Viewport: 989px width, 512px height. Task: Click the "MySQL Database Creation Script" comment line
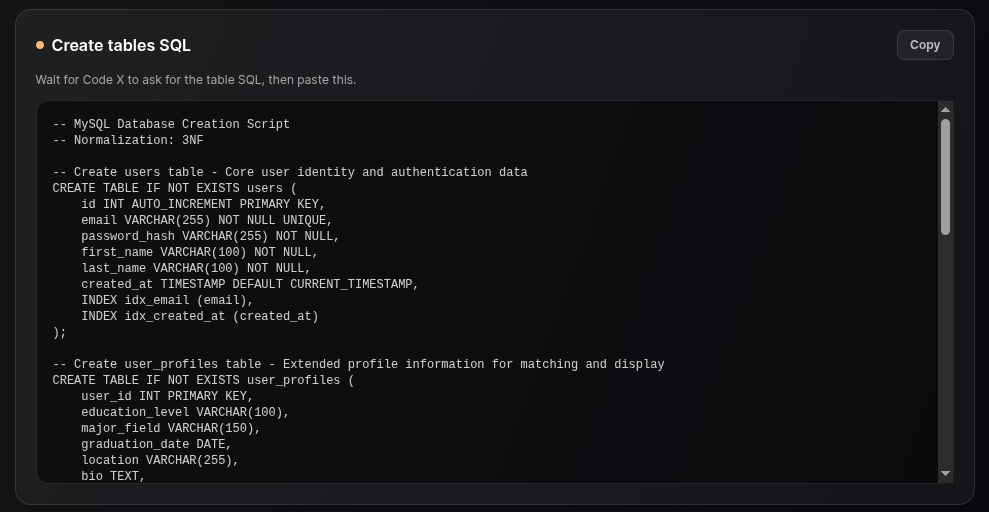(x=171, y=125)
